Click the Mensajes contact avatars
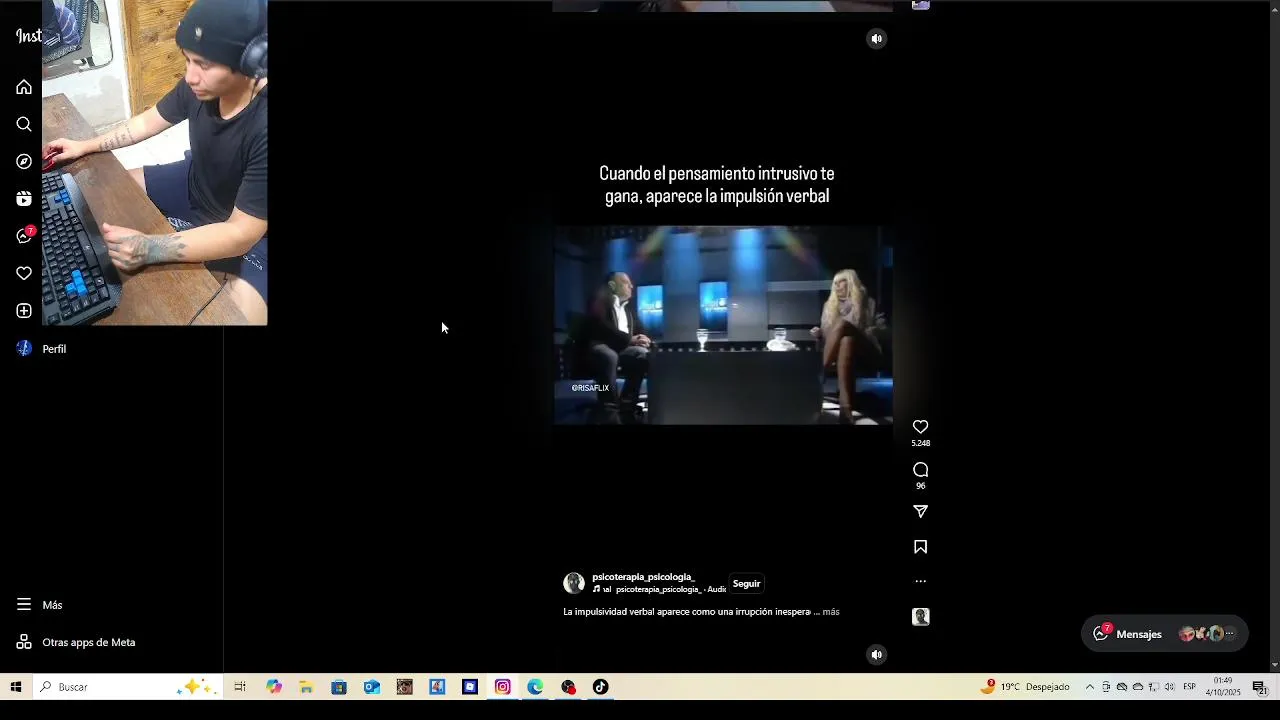 coord(1207,634)
